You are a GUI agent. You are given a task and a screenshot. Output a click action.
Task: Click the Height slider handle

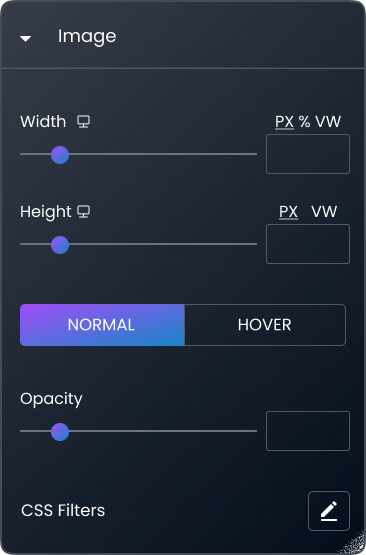point(60,245)
